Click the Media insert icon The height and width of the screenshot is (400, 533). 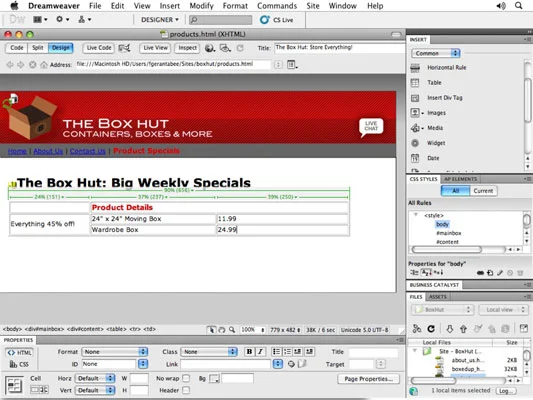point(415,128)
